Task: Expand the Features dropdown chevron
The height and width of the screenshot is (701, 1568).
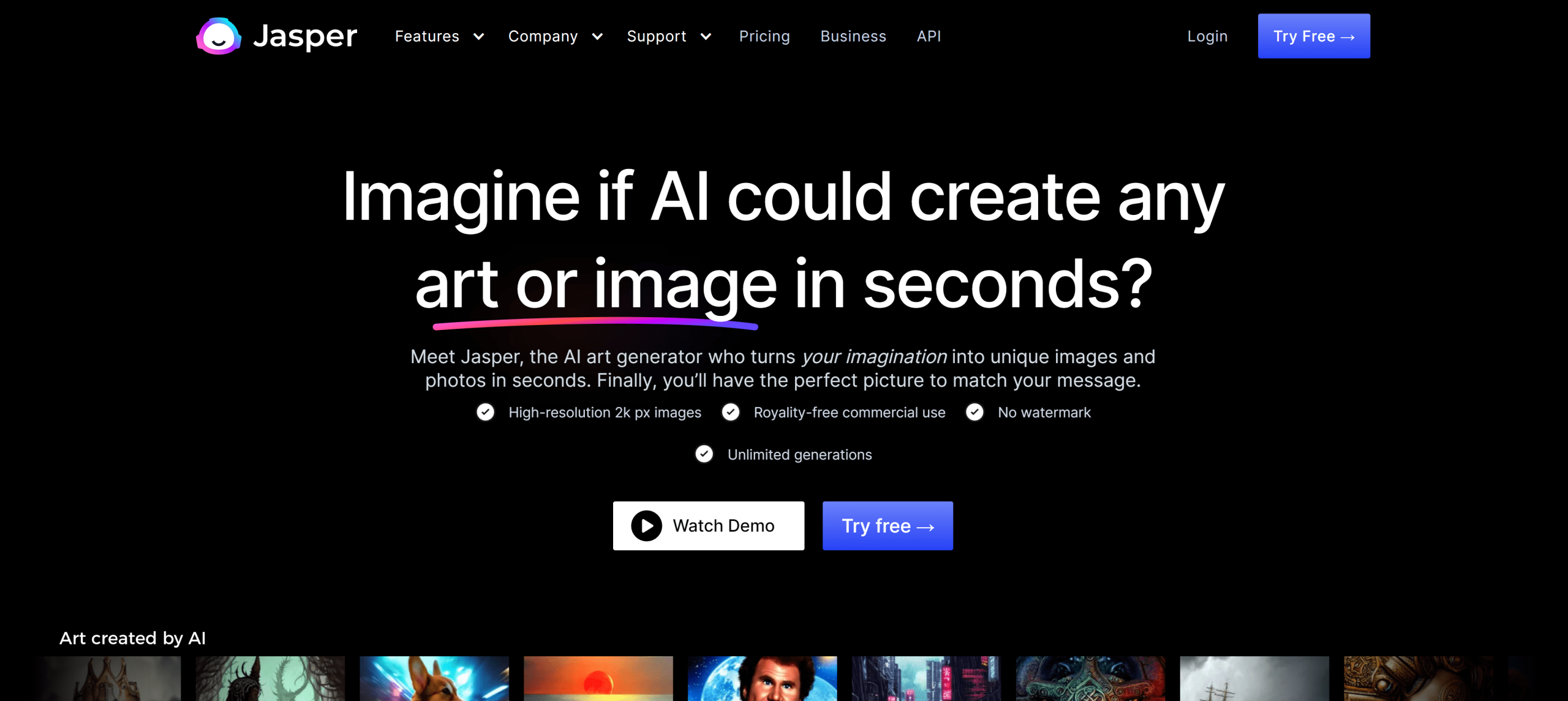Action: pos(479,37)
